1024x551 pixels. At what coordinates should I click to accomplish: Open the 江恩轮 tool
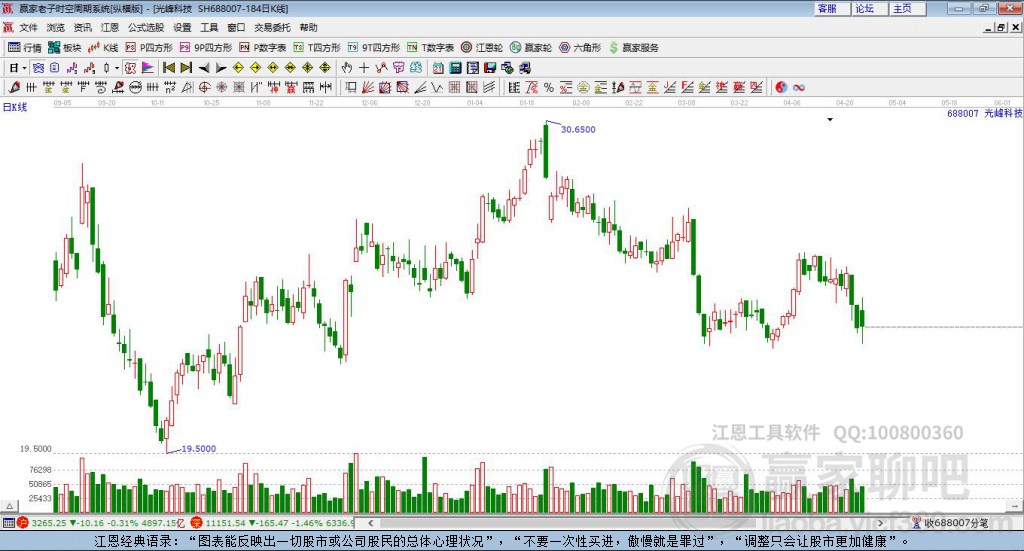482,48
